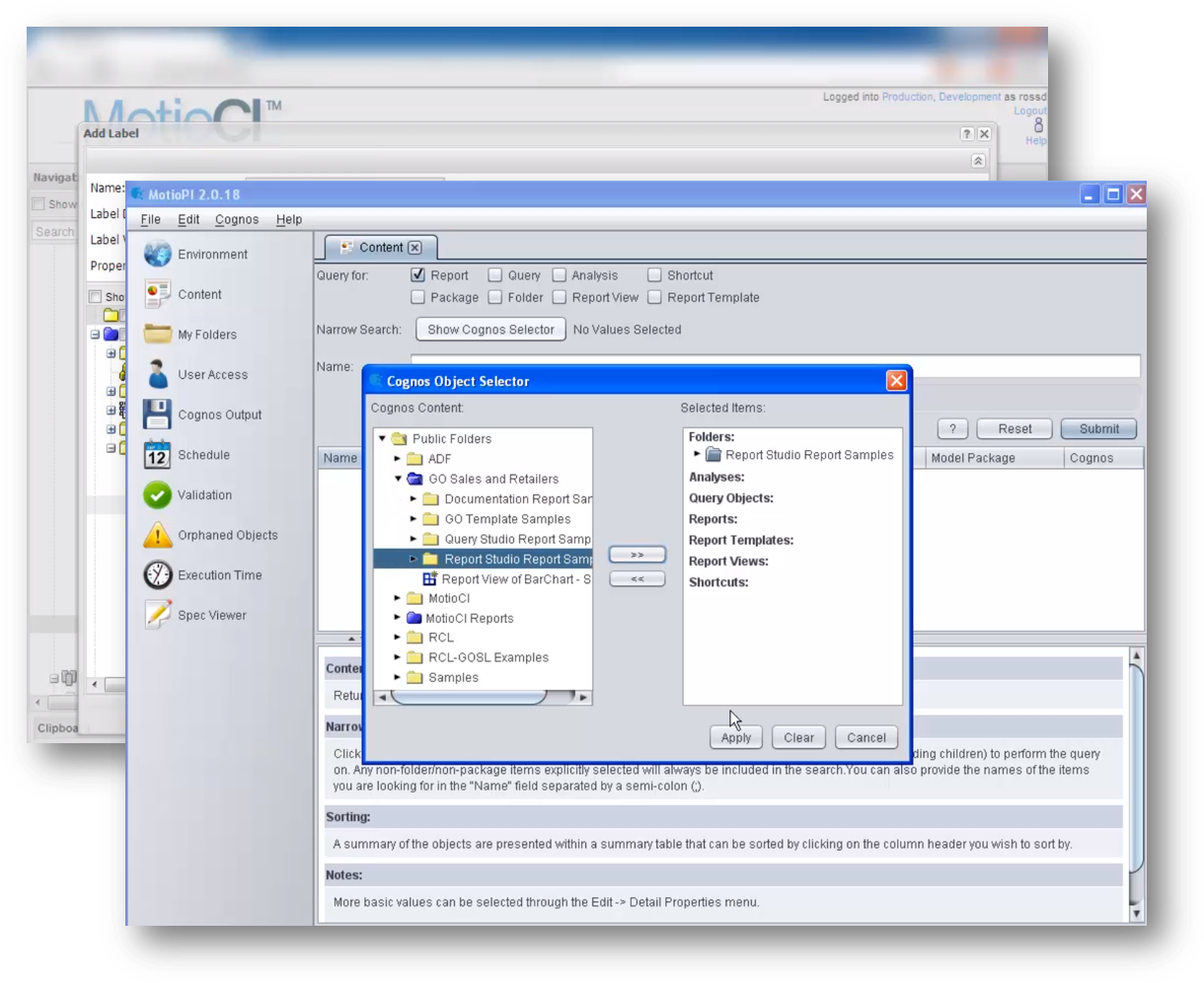Open the Validation checkmark icon

158,495
